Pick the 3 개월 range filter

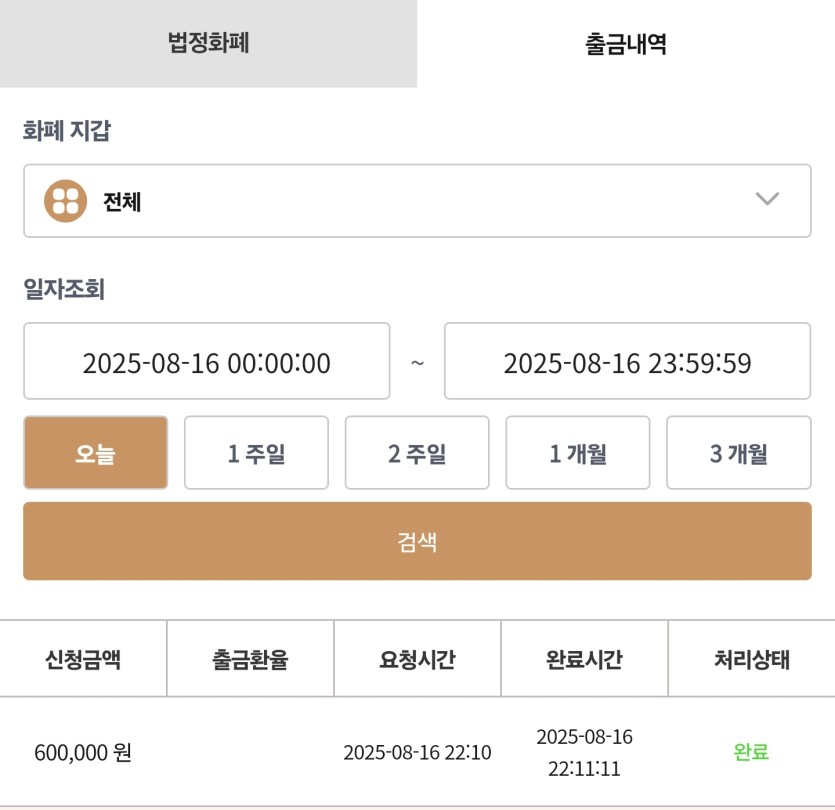point(739,453)
